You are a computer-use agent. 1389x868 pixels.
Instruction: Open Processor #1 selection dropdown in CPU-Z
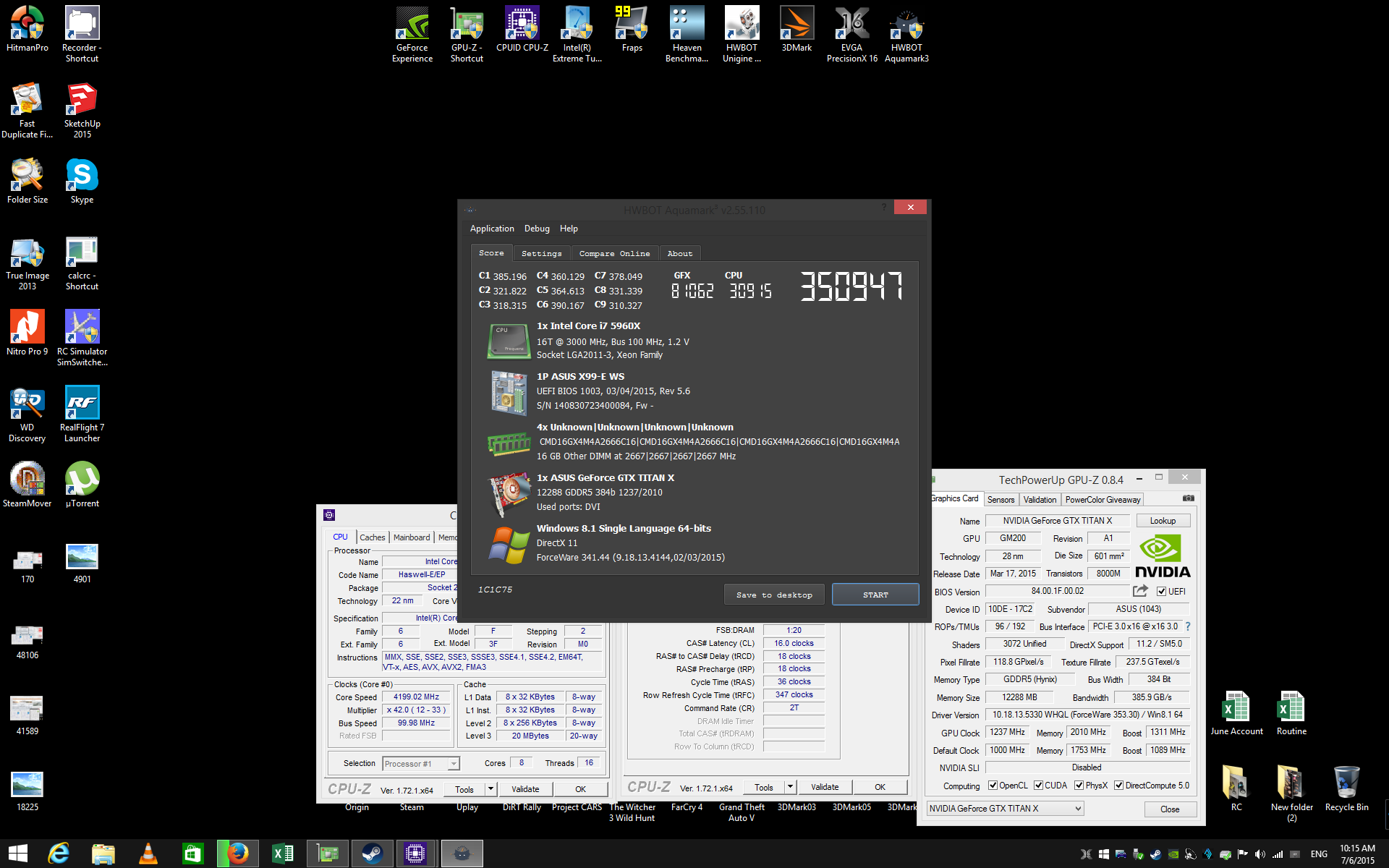tap(421, 764)
